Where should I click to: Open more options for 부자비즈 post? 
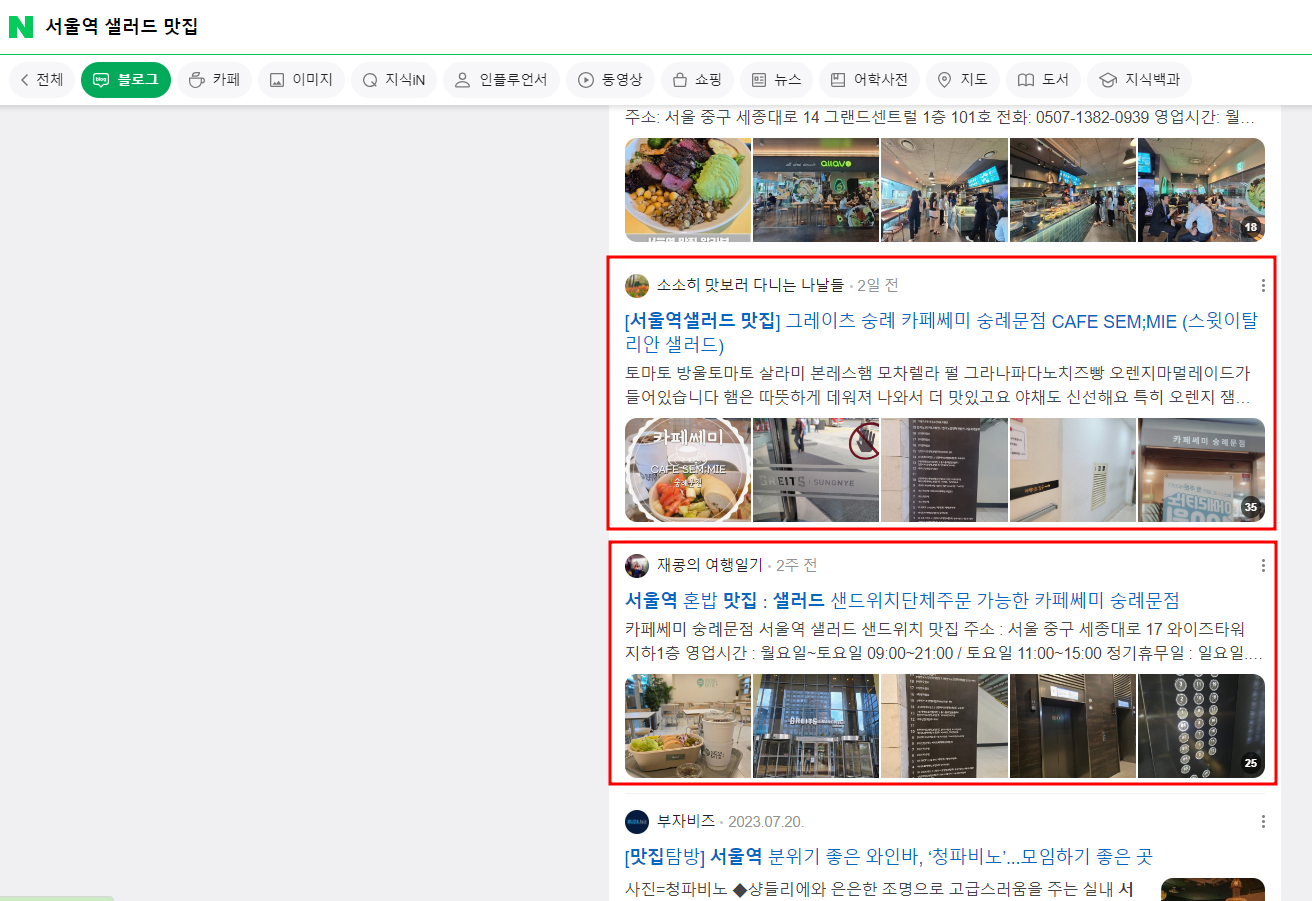pos(1263,822)
